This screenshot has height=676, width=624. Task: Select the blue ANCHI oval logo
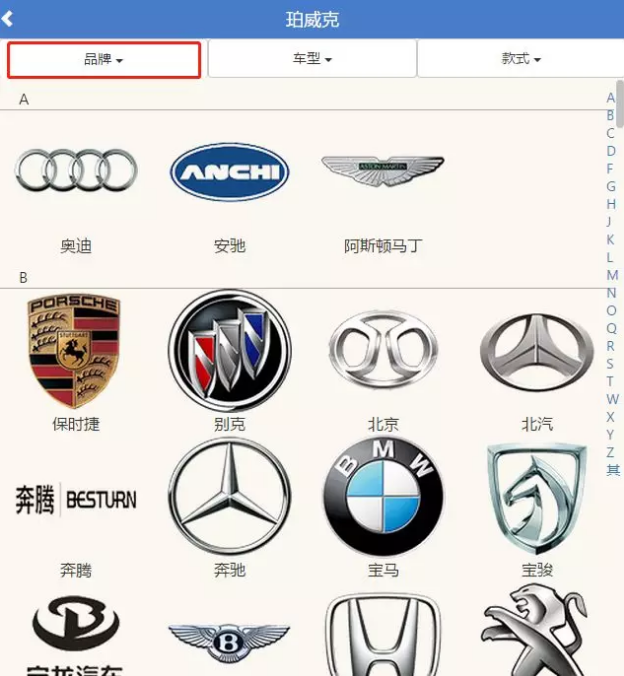coord(229,172)
